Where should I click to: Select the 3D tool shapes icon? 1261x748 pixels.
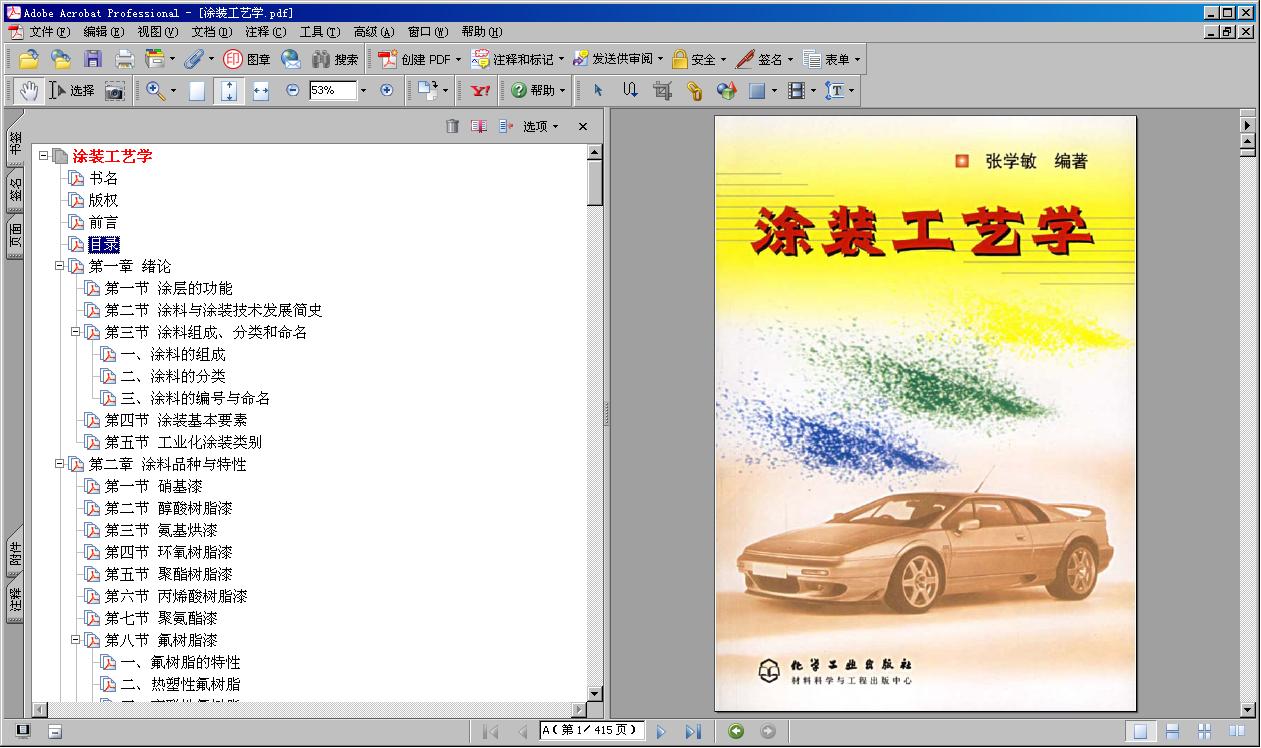coord(726,90)
